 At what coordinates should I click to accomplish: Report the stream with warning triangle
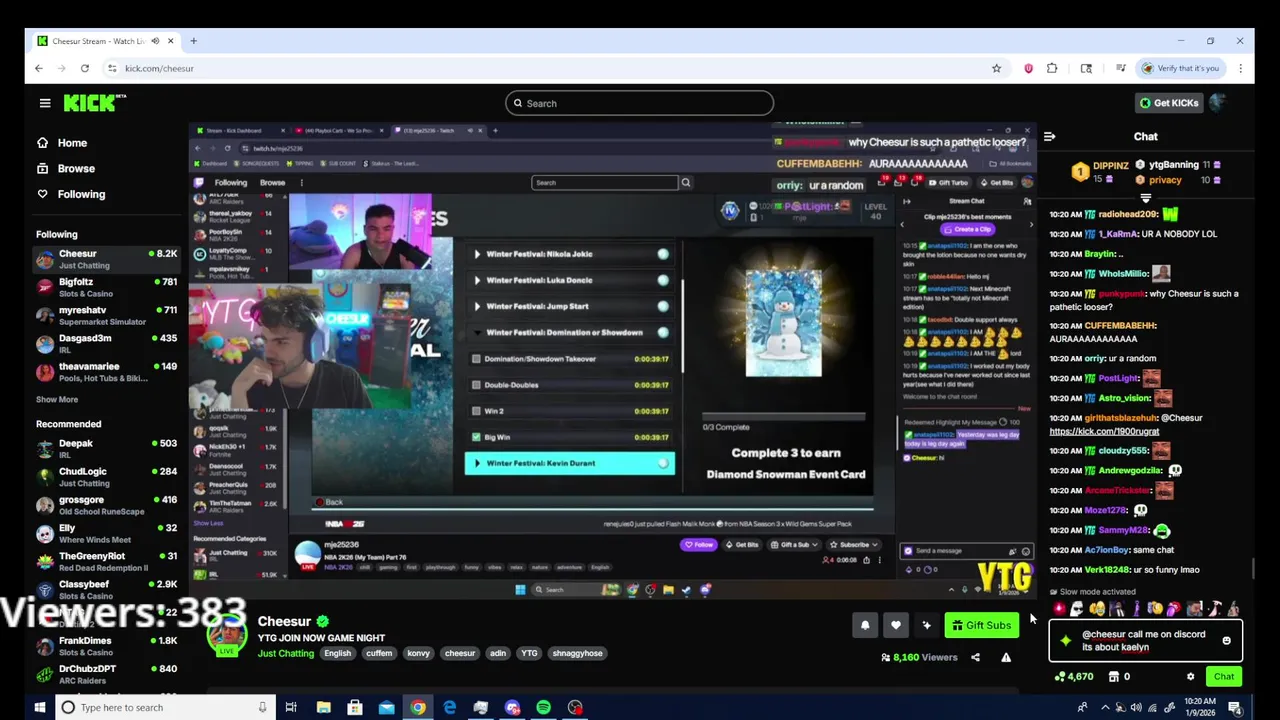1006,657
